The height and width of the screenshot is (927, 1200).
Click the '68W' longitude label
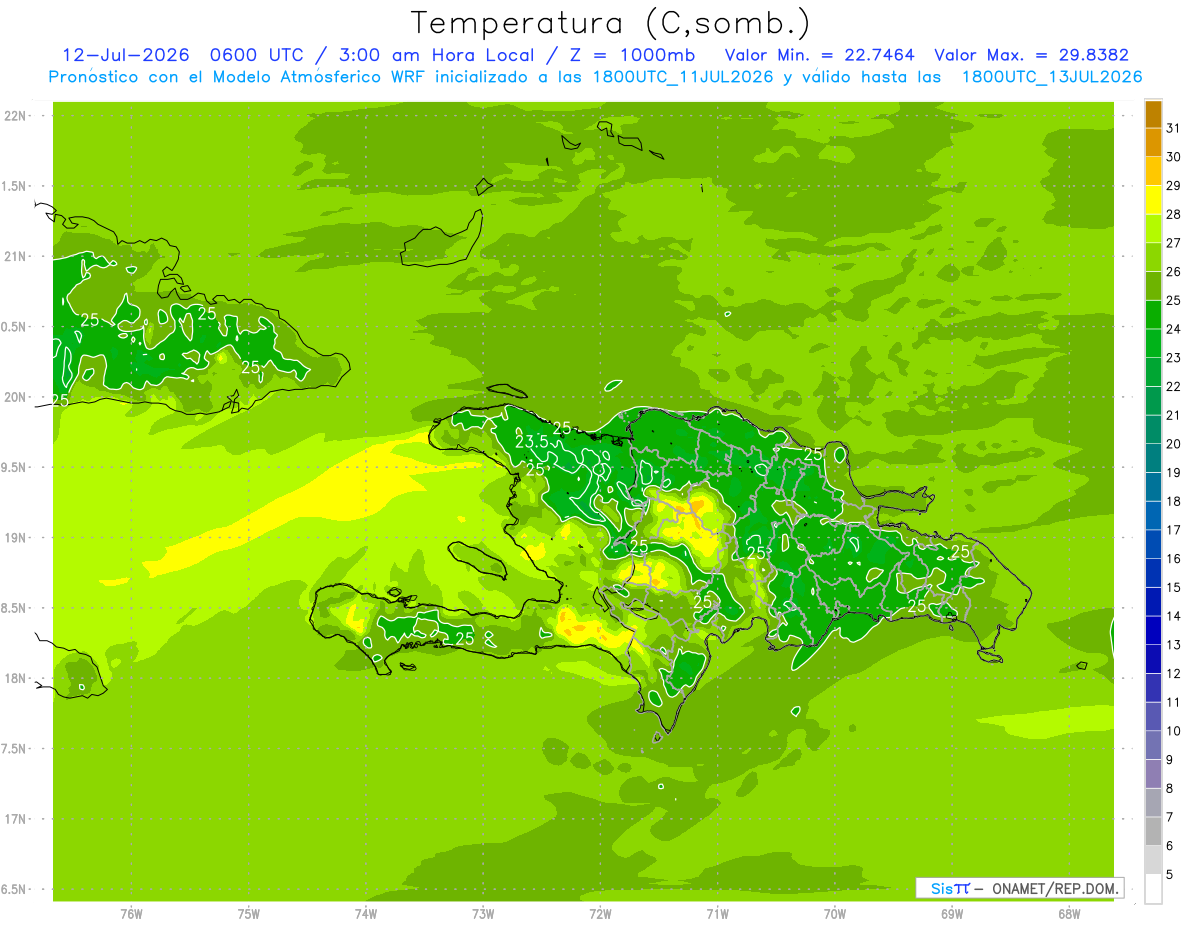tap(1069, 913)
